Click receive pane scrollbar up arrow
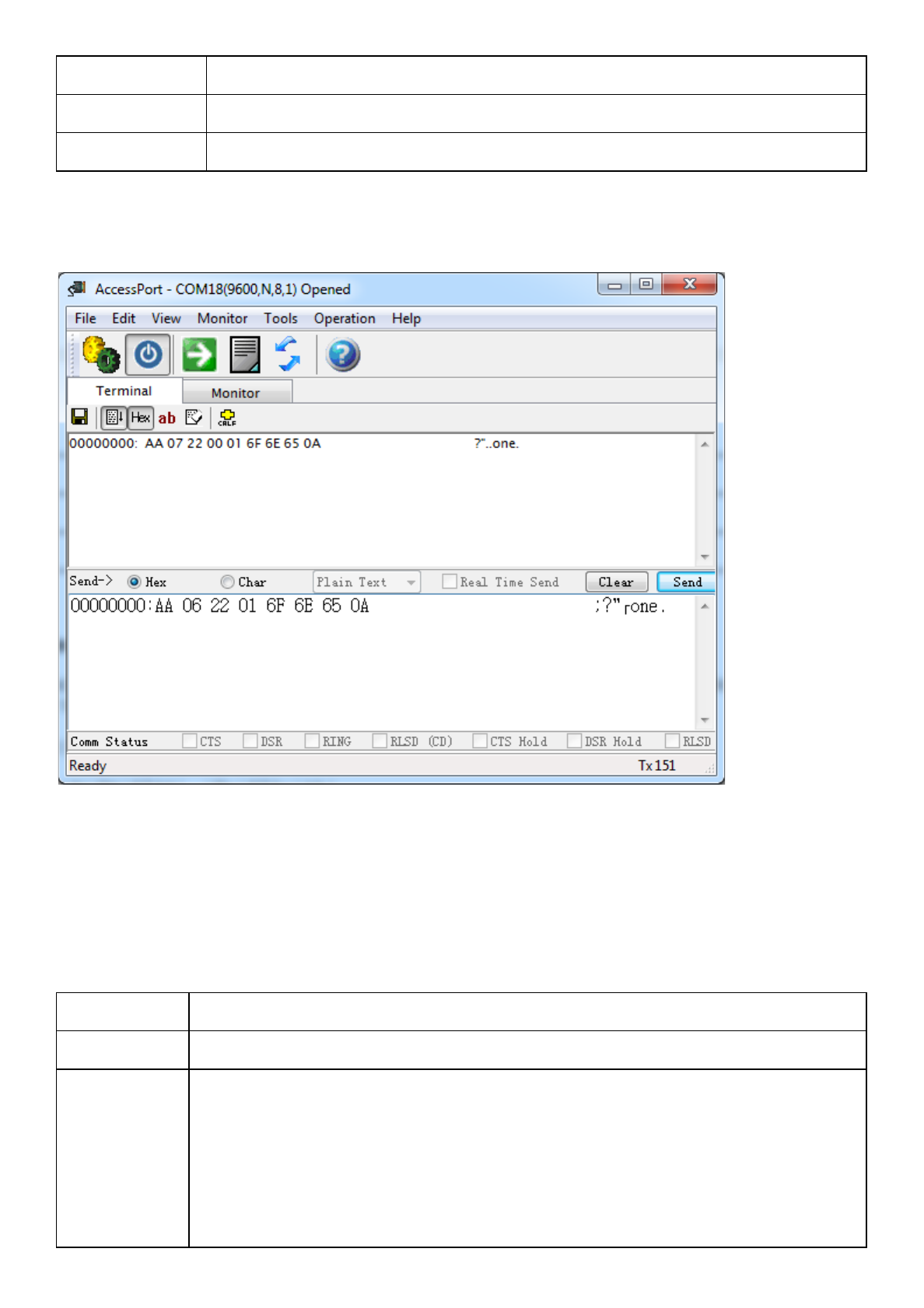 705,445
